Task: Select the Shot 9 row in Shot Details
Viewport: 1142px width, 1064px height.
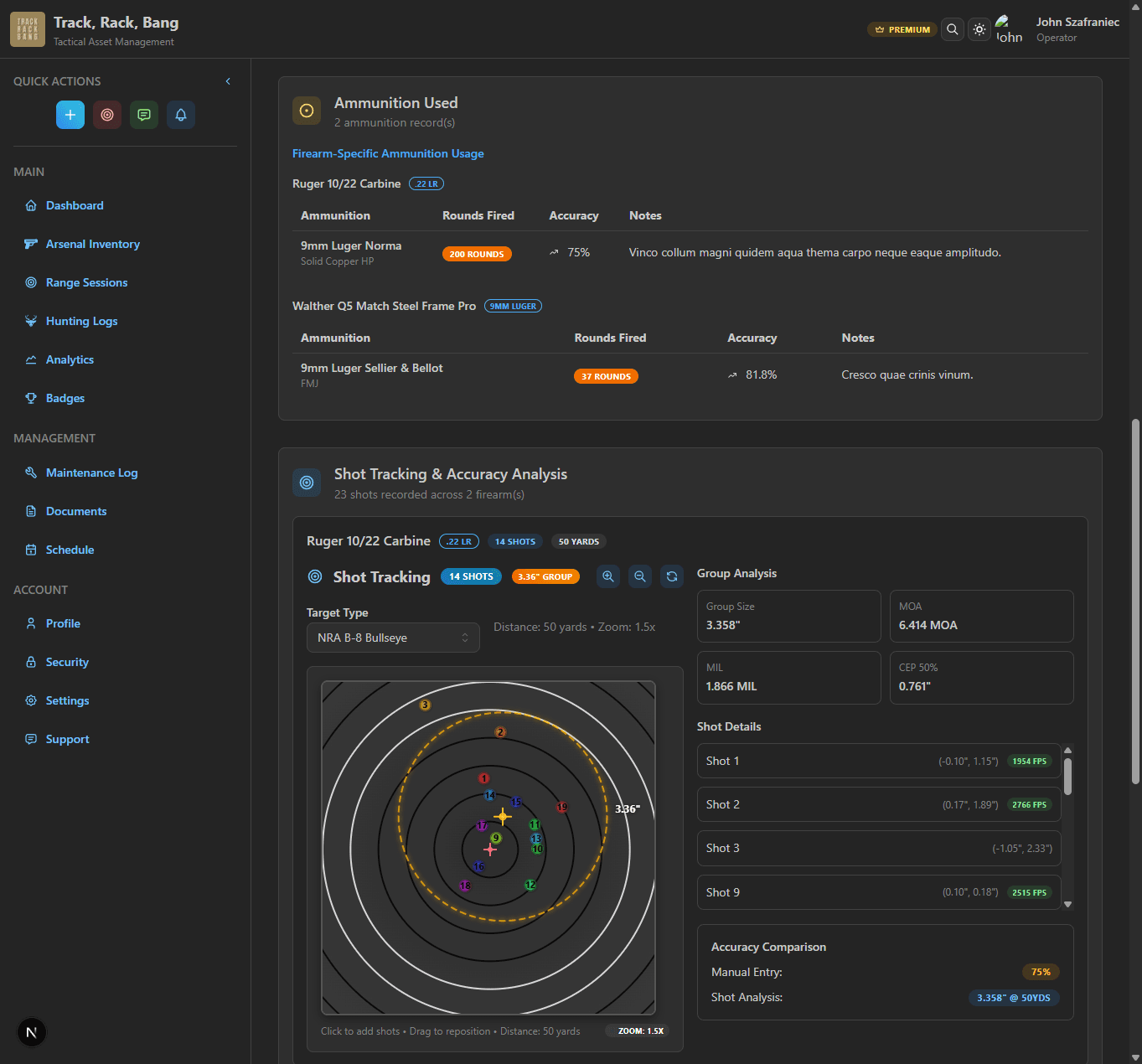Action: (x=879, y=892)
